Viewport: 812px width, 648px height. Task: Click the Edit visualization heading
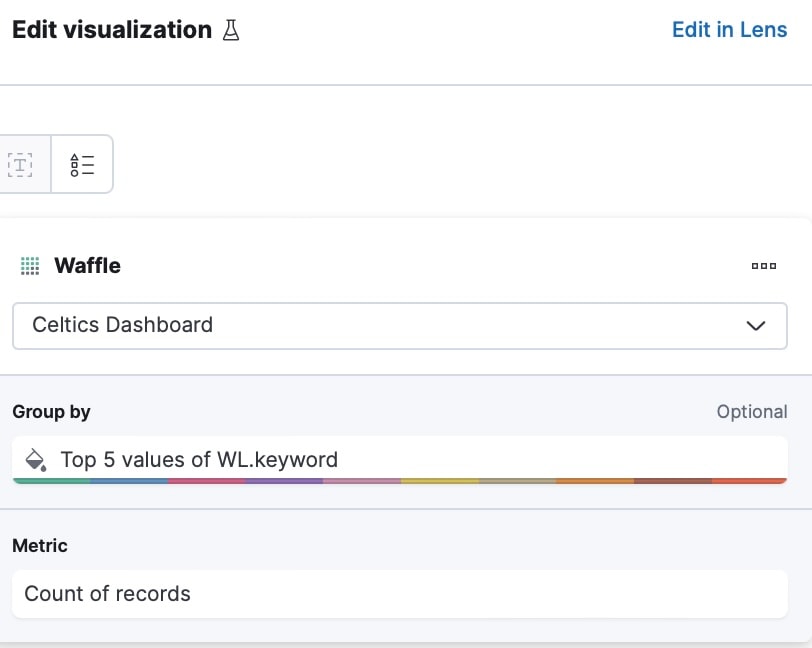[x=111, y=30]
